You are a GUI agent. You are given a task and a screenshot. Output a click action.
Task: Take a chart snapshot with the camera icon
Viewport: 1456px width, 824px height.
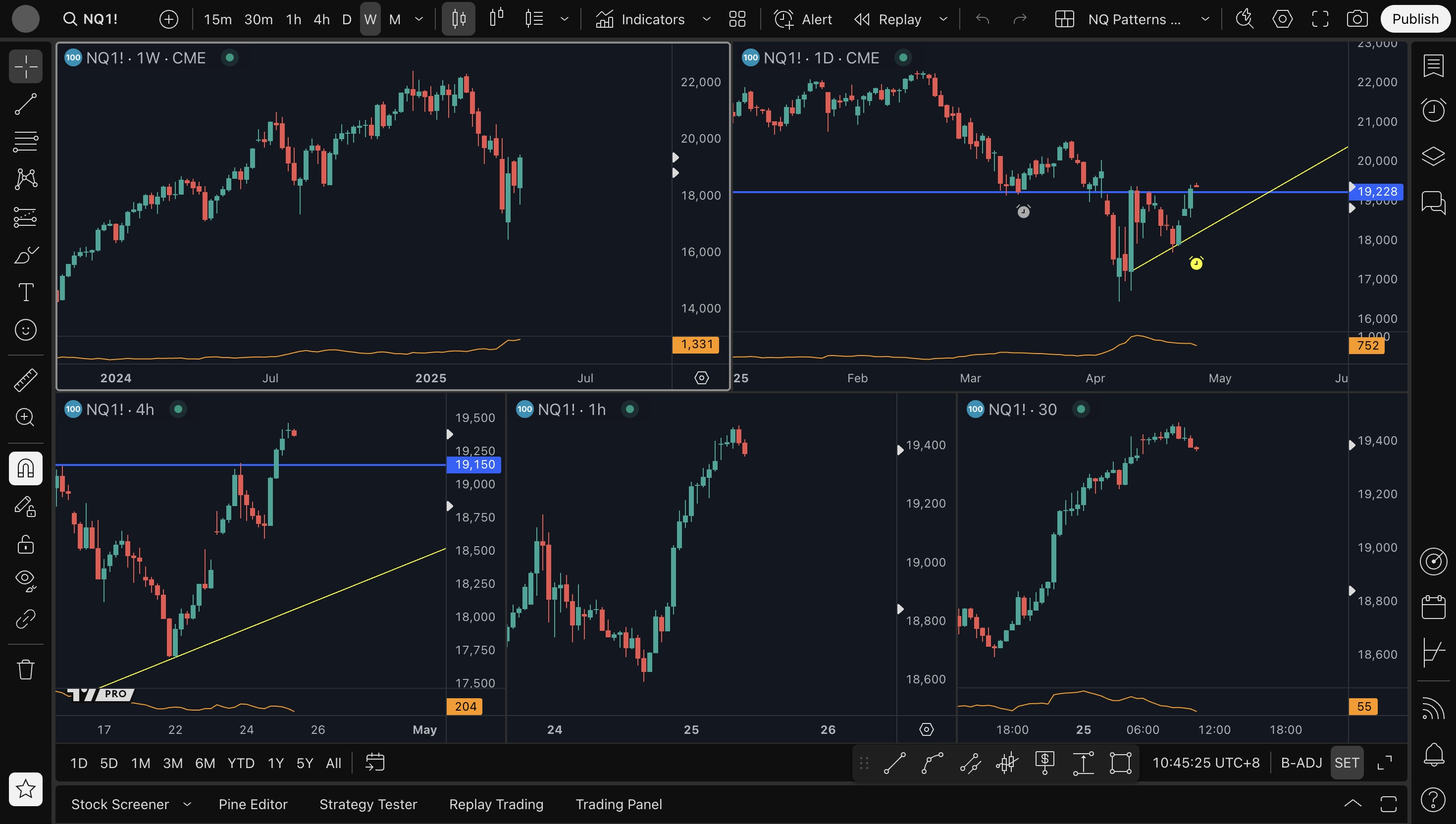click(1356, 19)
